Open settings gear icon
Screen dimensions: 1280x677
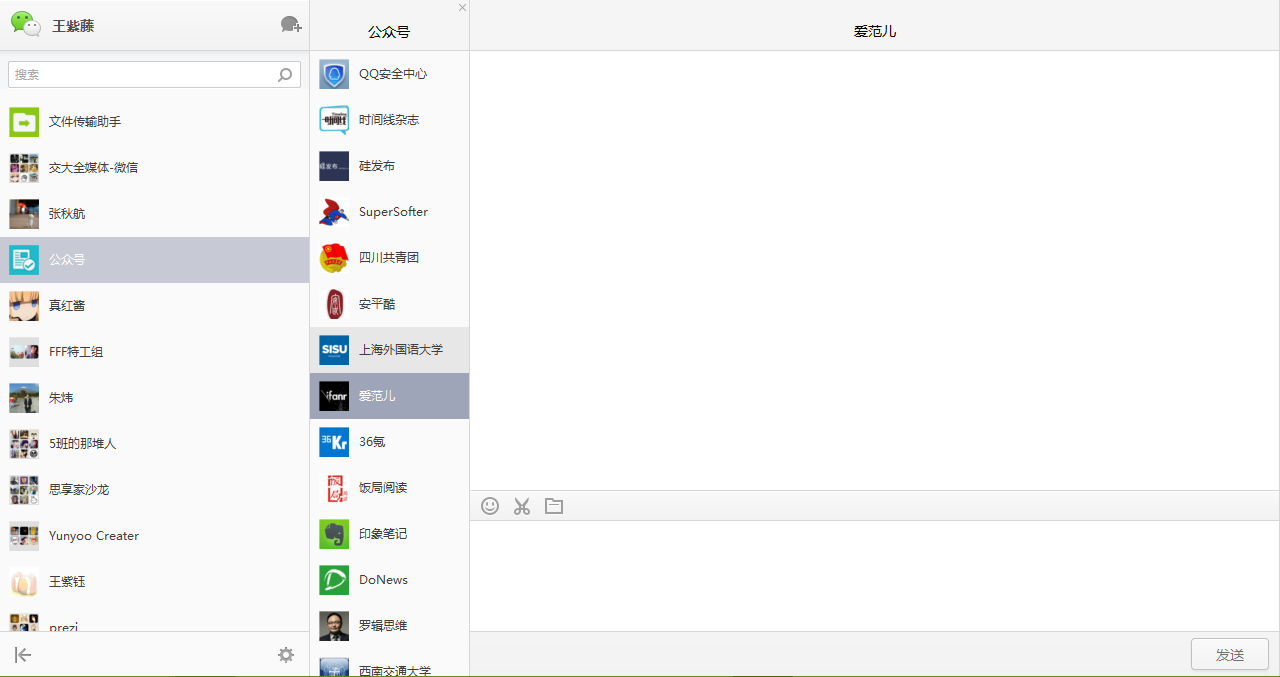pyautogui.click(x=286, y=655)
